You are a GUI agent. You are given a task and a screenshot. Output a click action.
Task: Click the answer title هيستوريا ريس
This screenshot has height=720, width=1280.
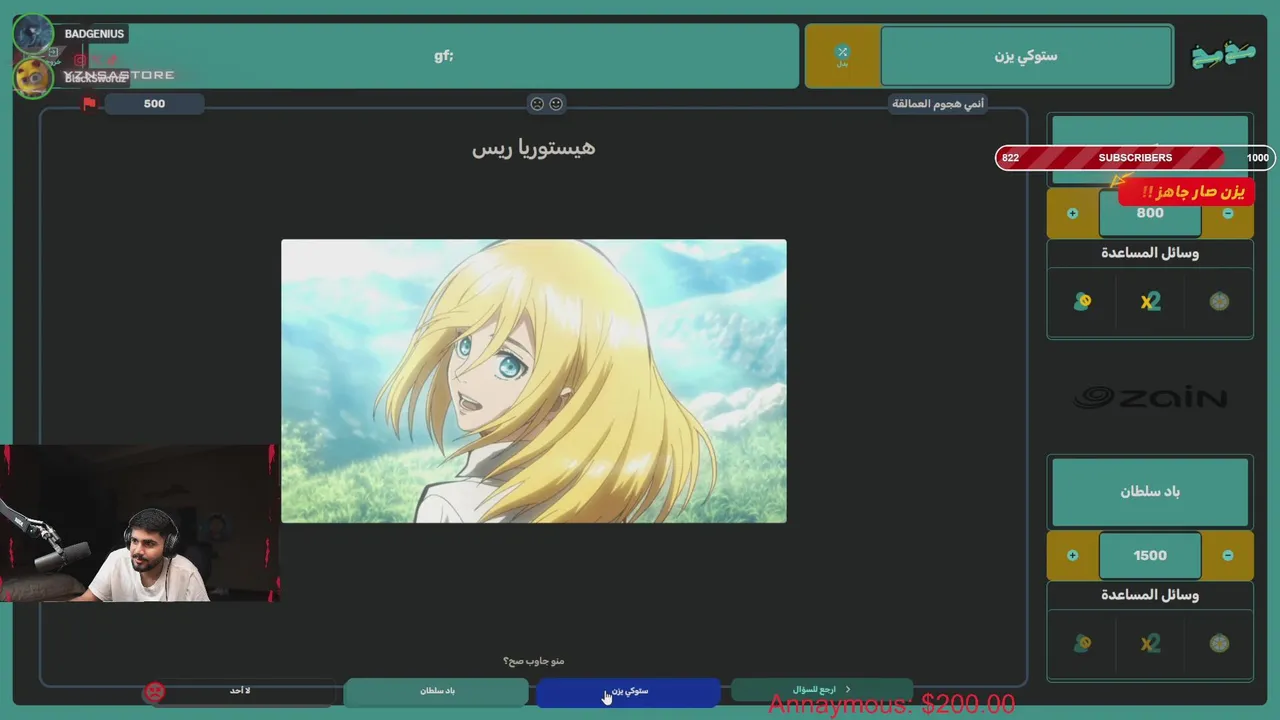click(x=533, y=148)
